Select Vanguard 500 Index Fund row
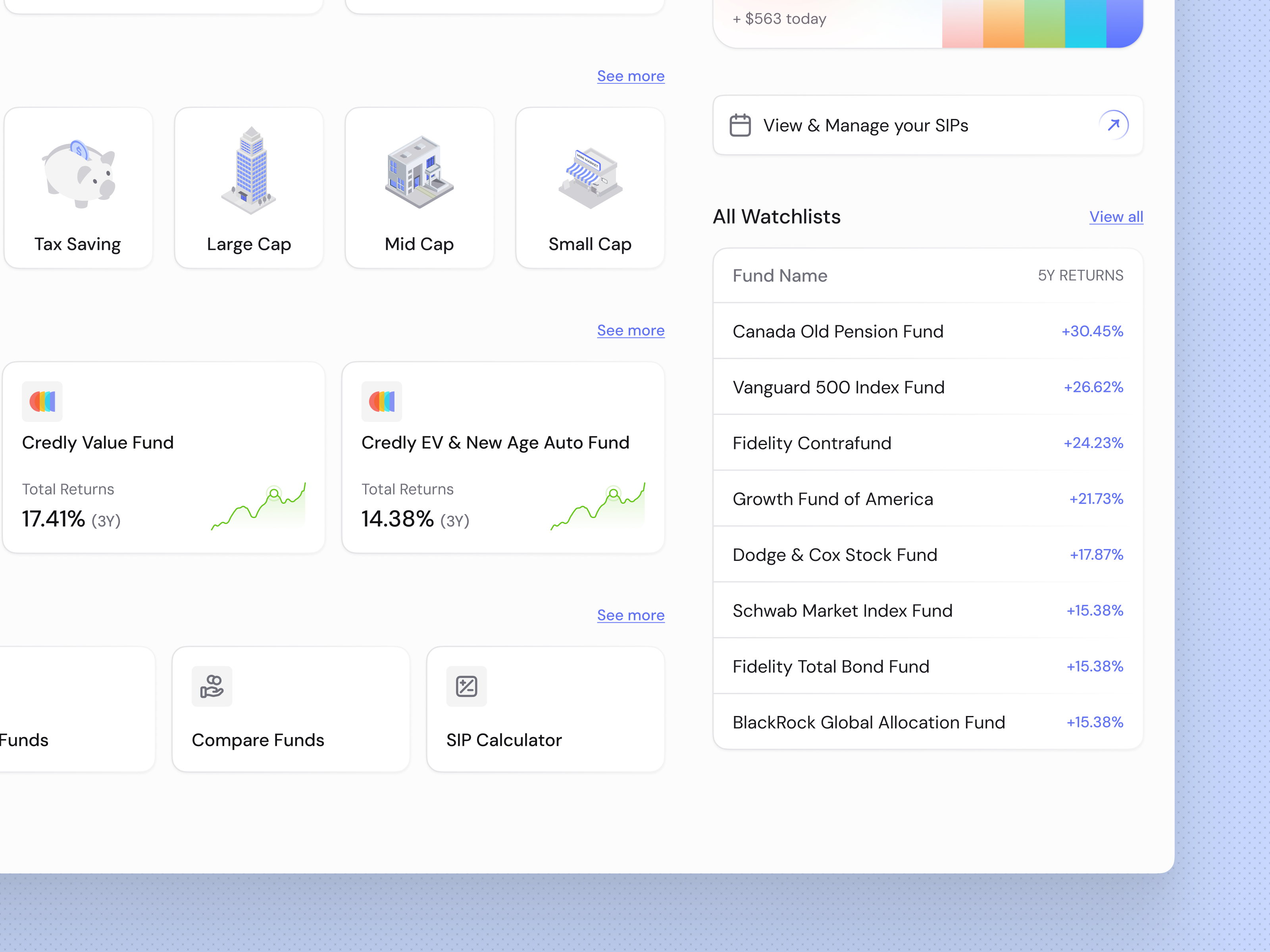Viewport: 1270px width, 952px height. pos(838,387)
